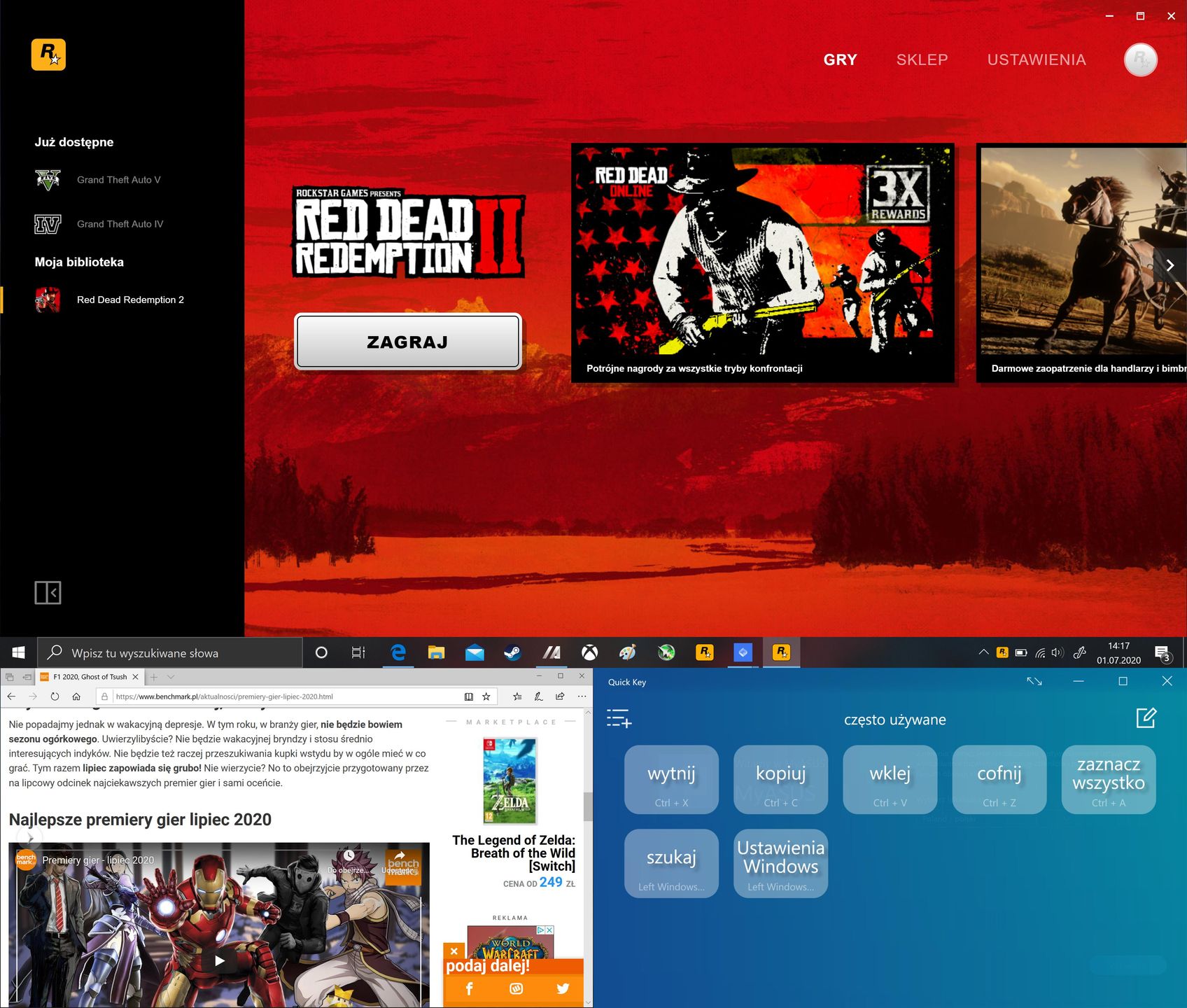The image size is (1187, 1008).
Task: Close the 'podaj dalej!' share widget
Action: pyautogui.click(x=454, y=951)
